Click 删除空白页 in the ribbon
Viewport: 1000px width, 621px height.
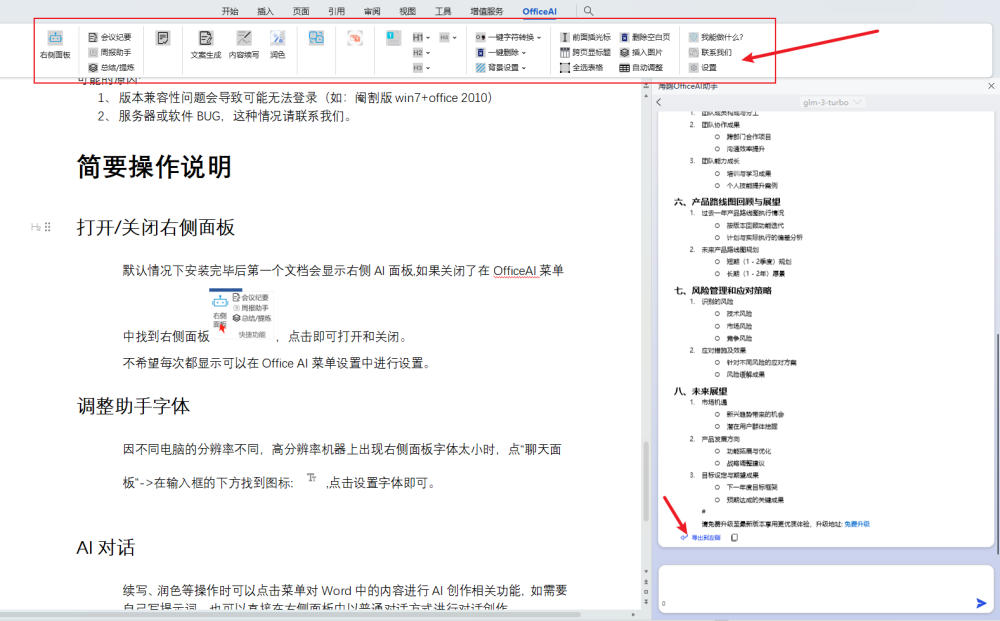click(645, 37)
